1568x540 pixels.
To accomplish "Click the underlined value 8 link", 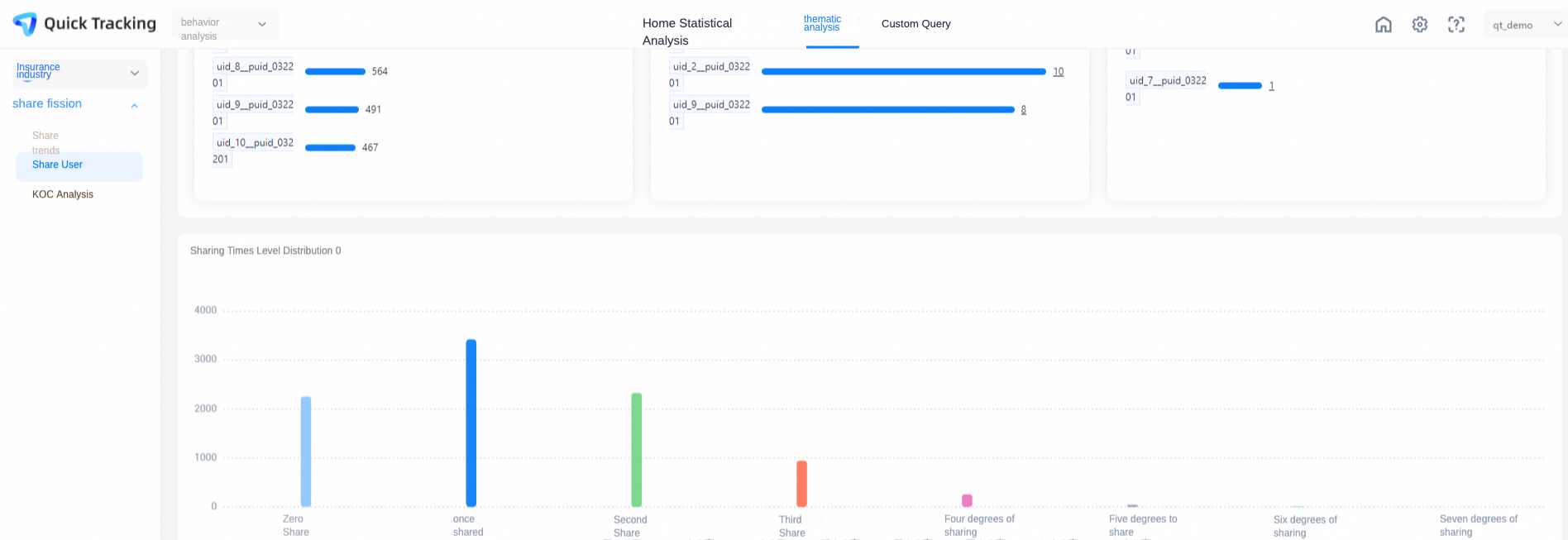I will (1023, 110).
